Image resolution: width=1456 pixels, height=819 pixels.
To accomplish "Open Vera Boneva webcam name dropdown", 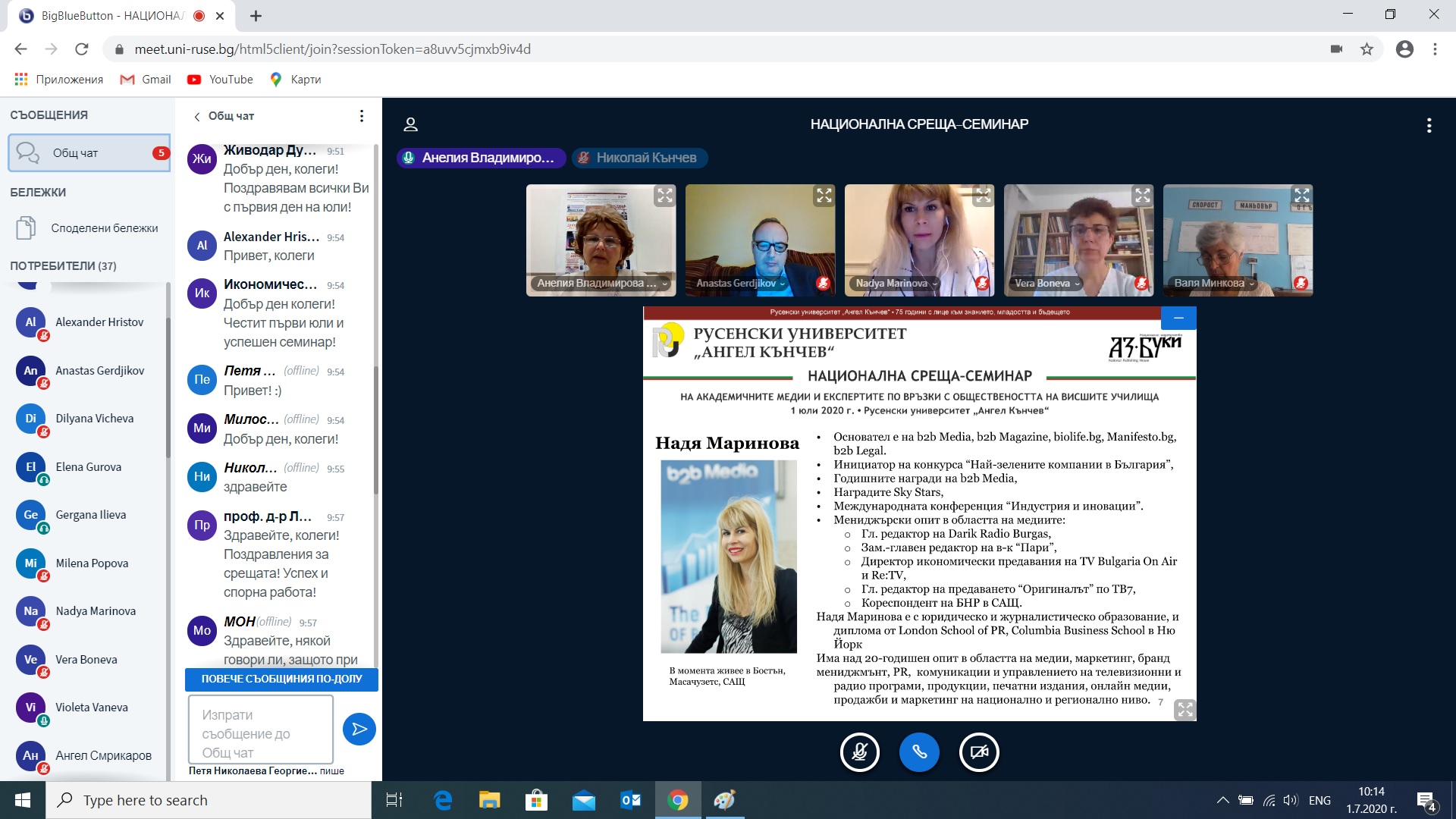I will tap(1047, 284).
